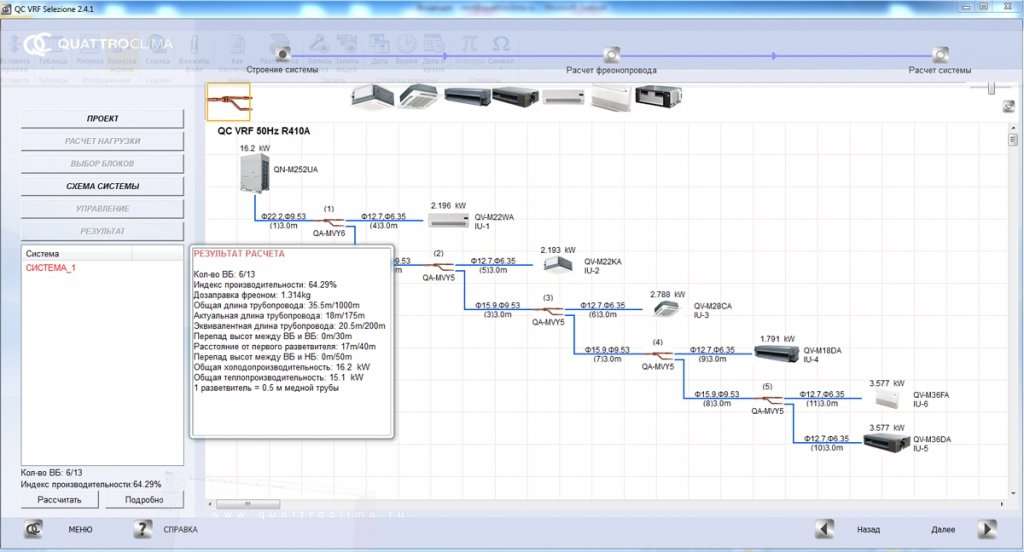Open the УПРАВЛЕНИЕ section

click(x=103, y=209)
